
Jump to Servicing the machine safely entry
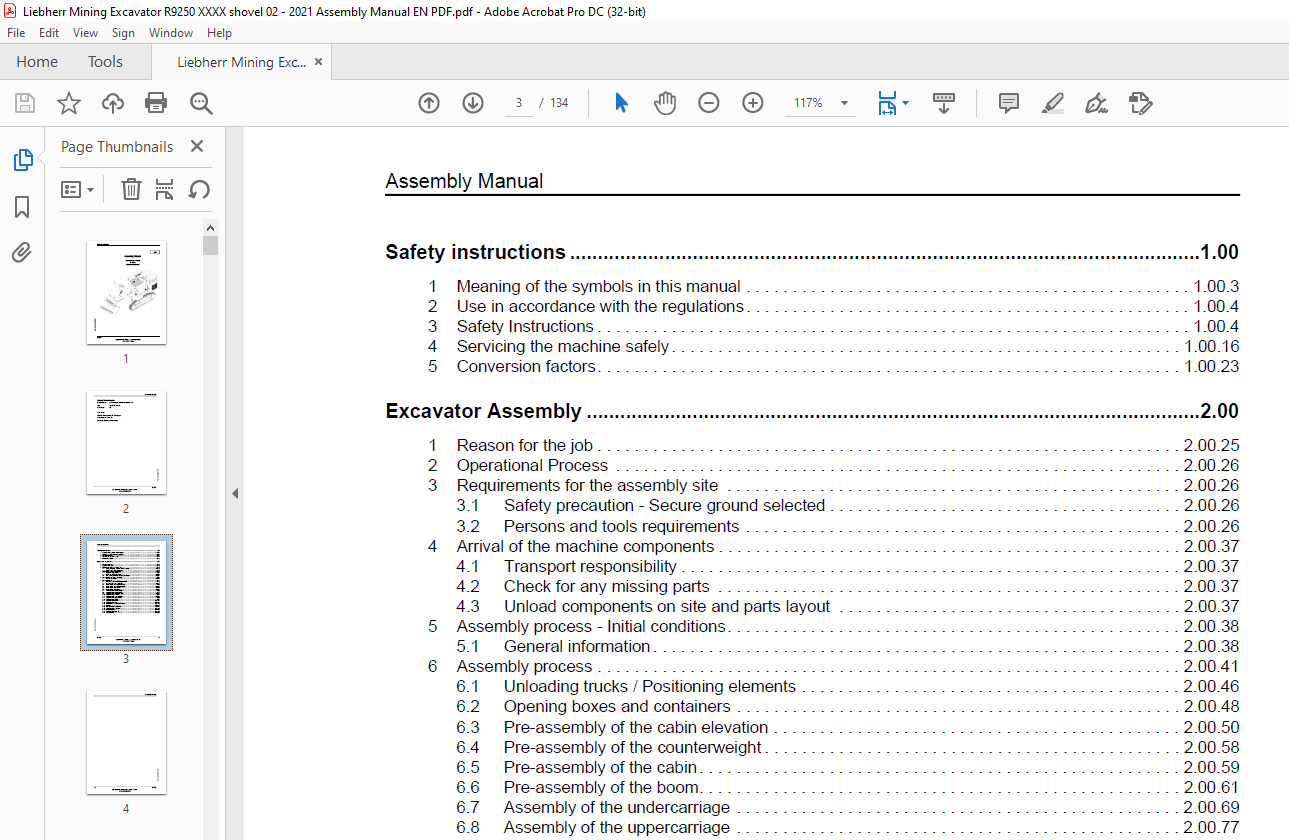[833, 346]
